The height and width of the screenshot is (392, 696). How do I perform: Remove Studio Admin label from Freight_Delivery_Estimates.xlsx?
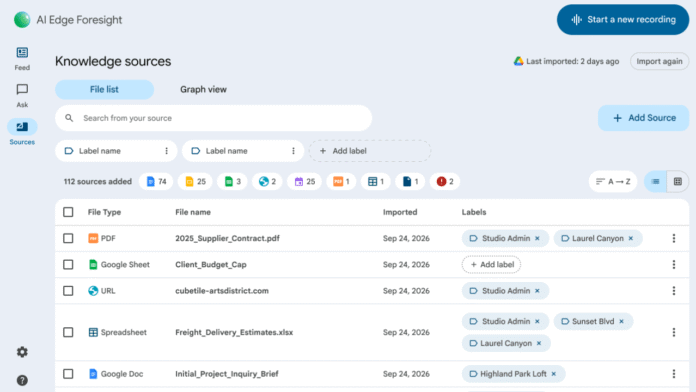(x=538, y=321)
